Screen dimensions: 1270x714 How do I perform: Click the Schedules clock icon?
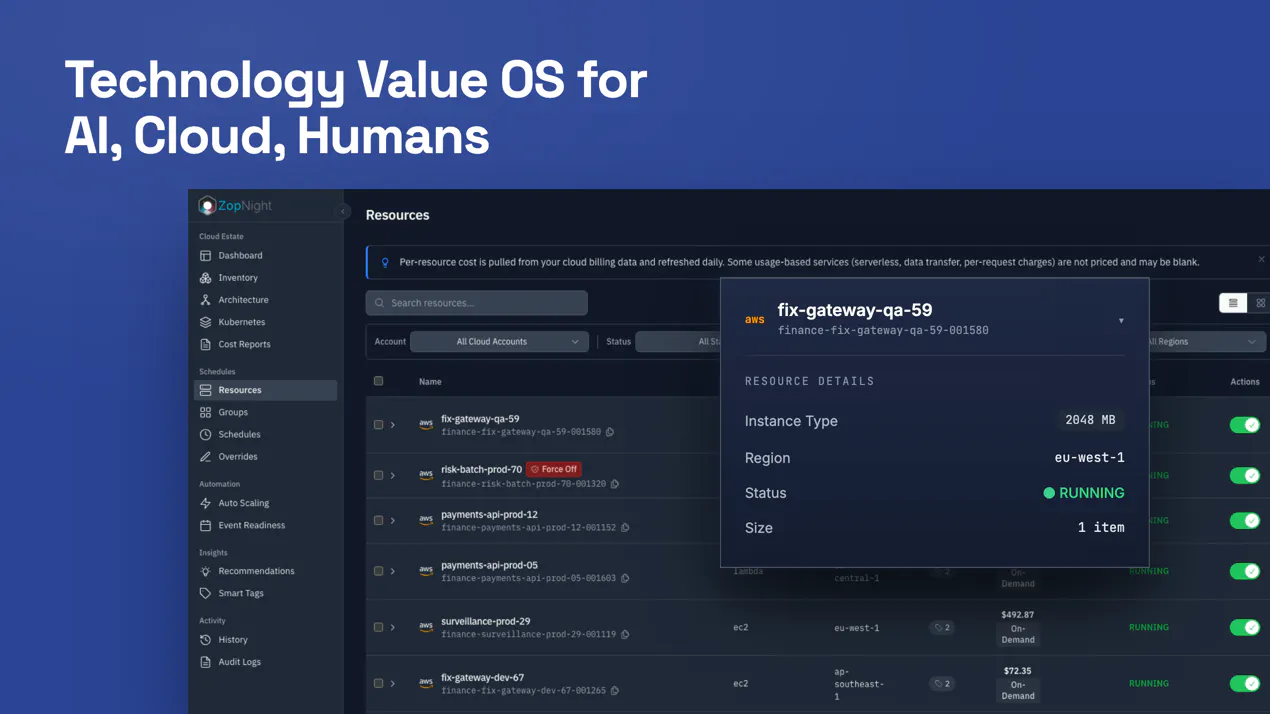tap(205, 435)
